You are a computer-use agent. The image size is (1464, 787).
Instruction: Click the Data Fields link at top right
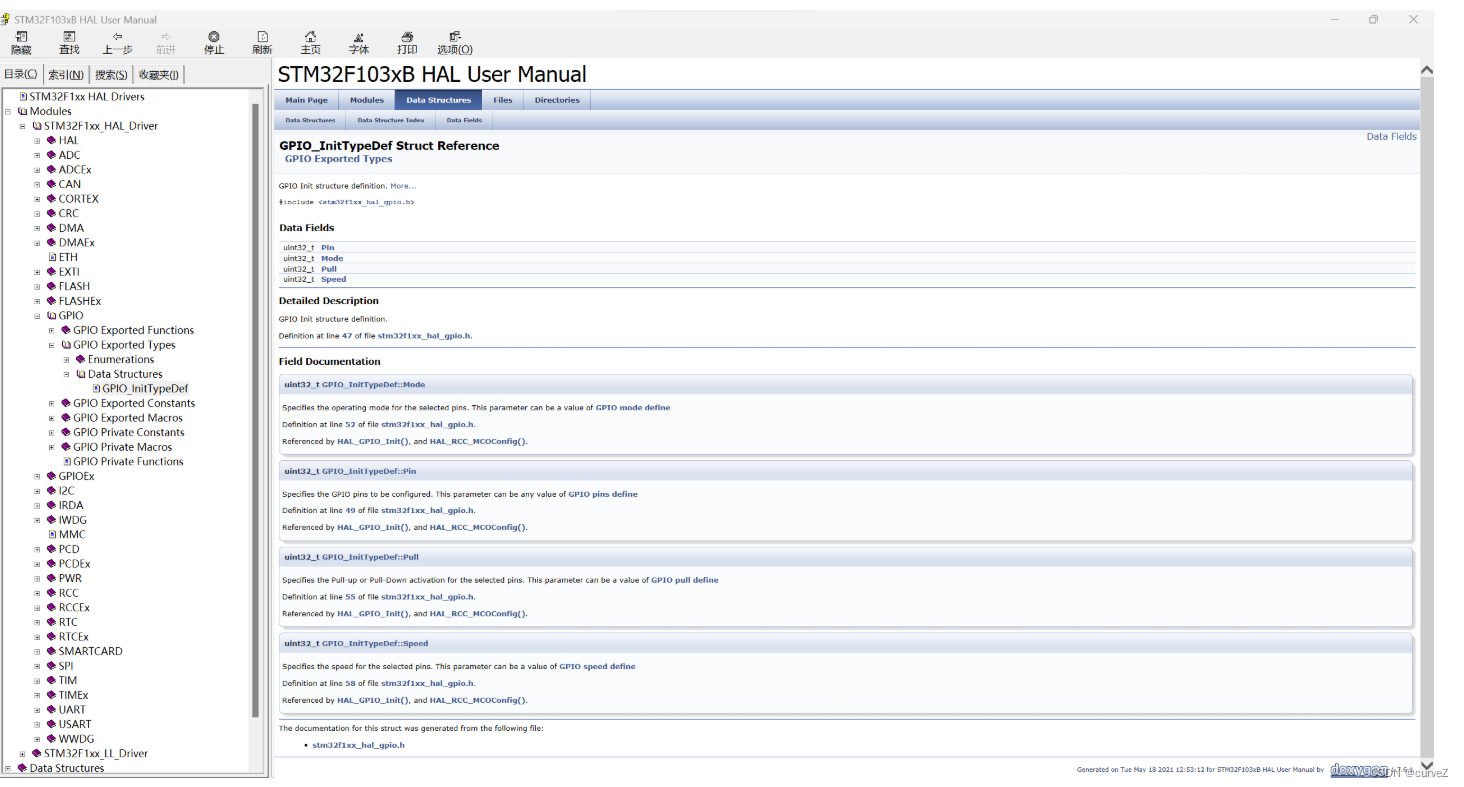[x=1391, y=137]
